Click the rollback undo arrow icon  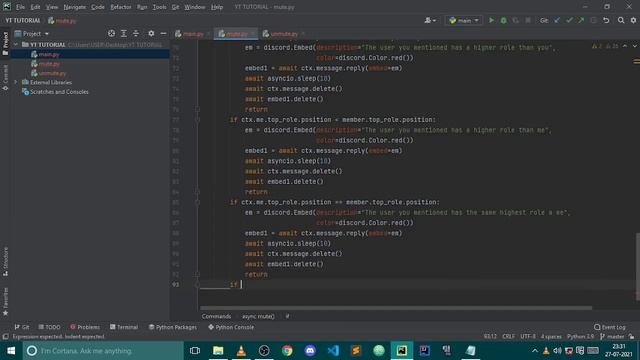click(x=606, y=20)
